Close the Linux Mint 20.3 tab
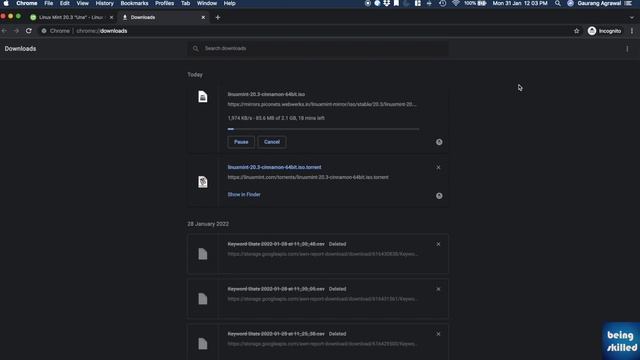The height and width of the screenshot is (360, 640). (x=111, y=18)
